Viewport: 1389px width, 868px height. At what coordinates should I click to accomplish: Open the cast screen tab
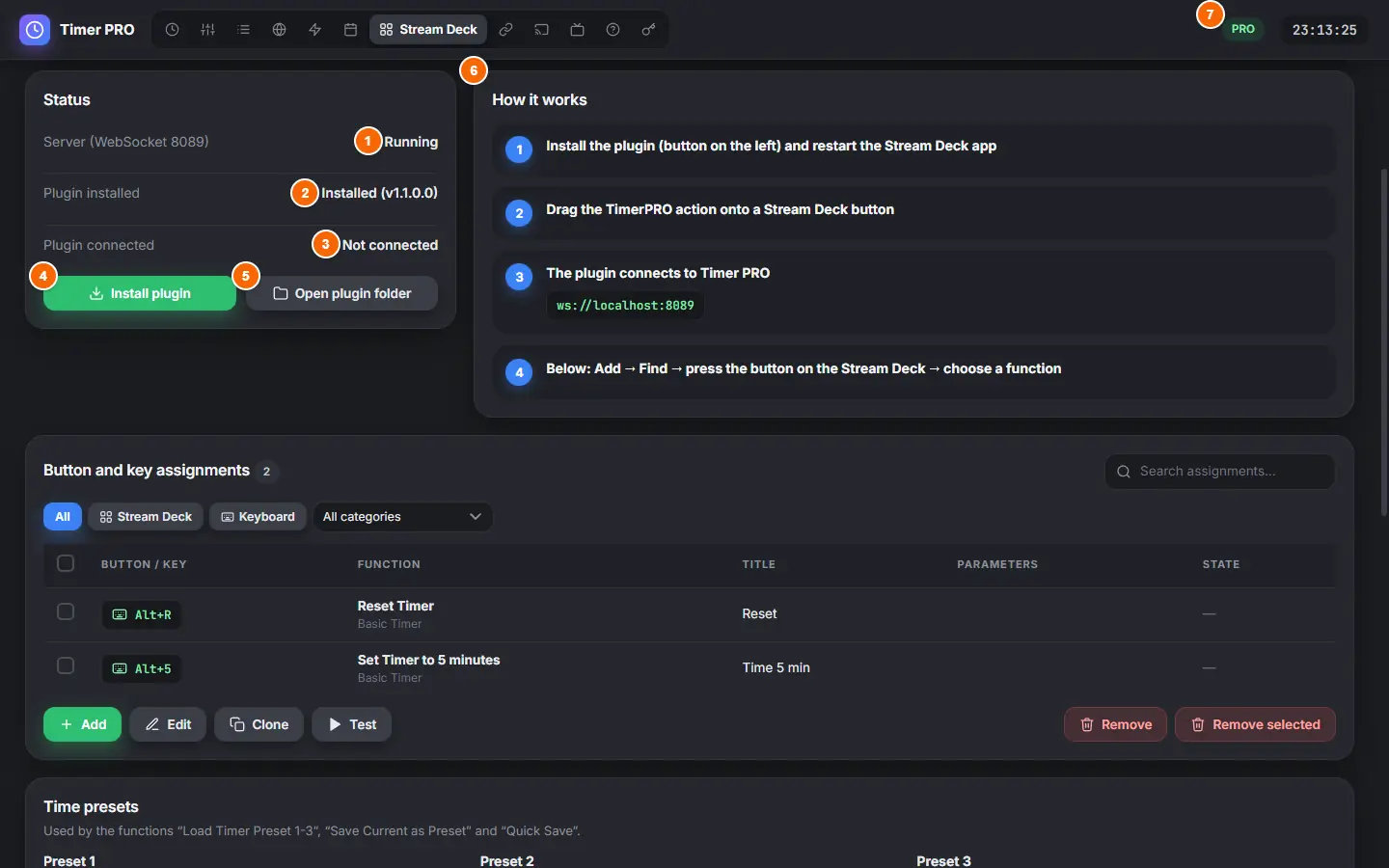click(541, 30)
